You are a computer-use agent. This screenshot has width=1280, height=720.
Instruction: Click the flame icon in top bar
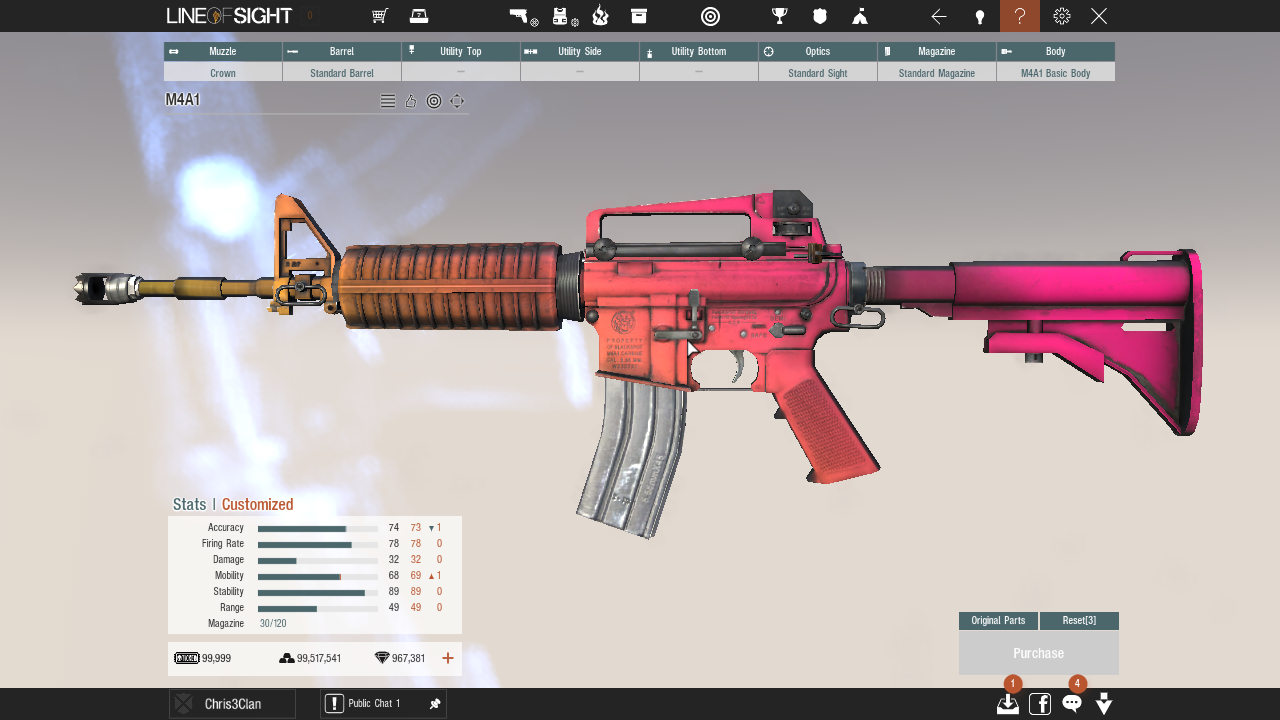[x=600, y=16]
